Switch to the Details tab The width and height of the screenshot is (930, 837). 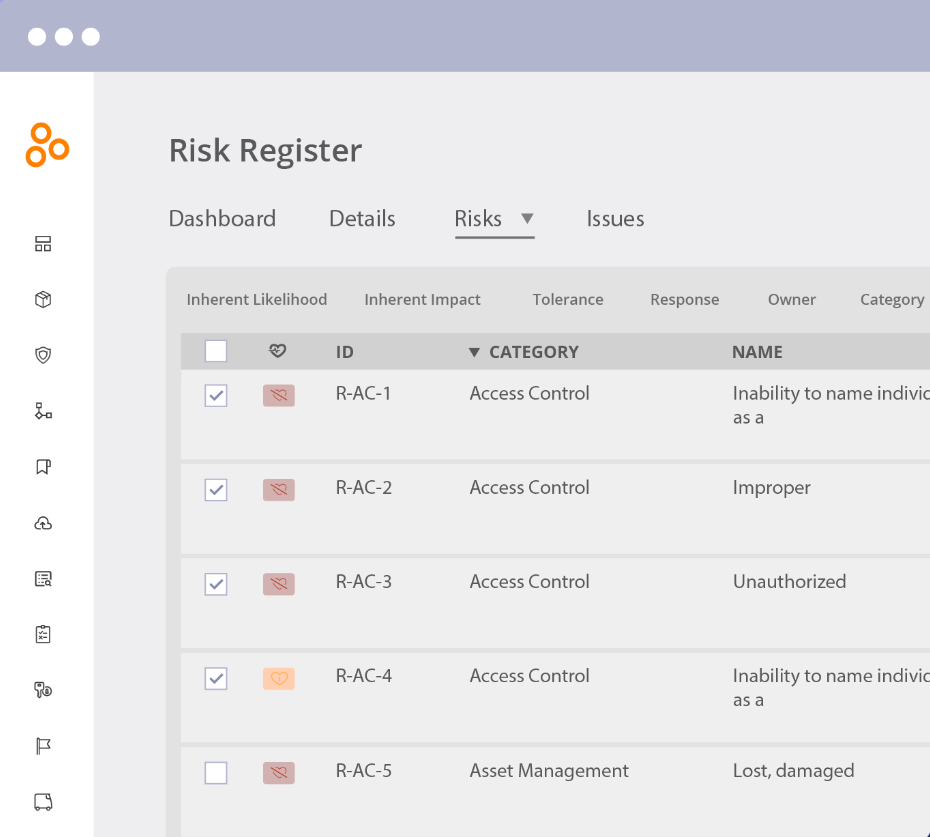tap(361, 218)
